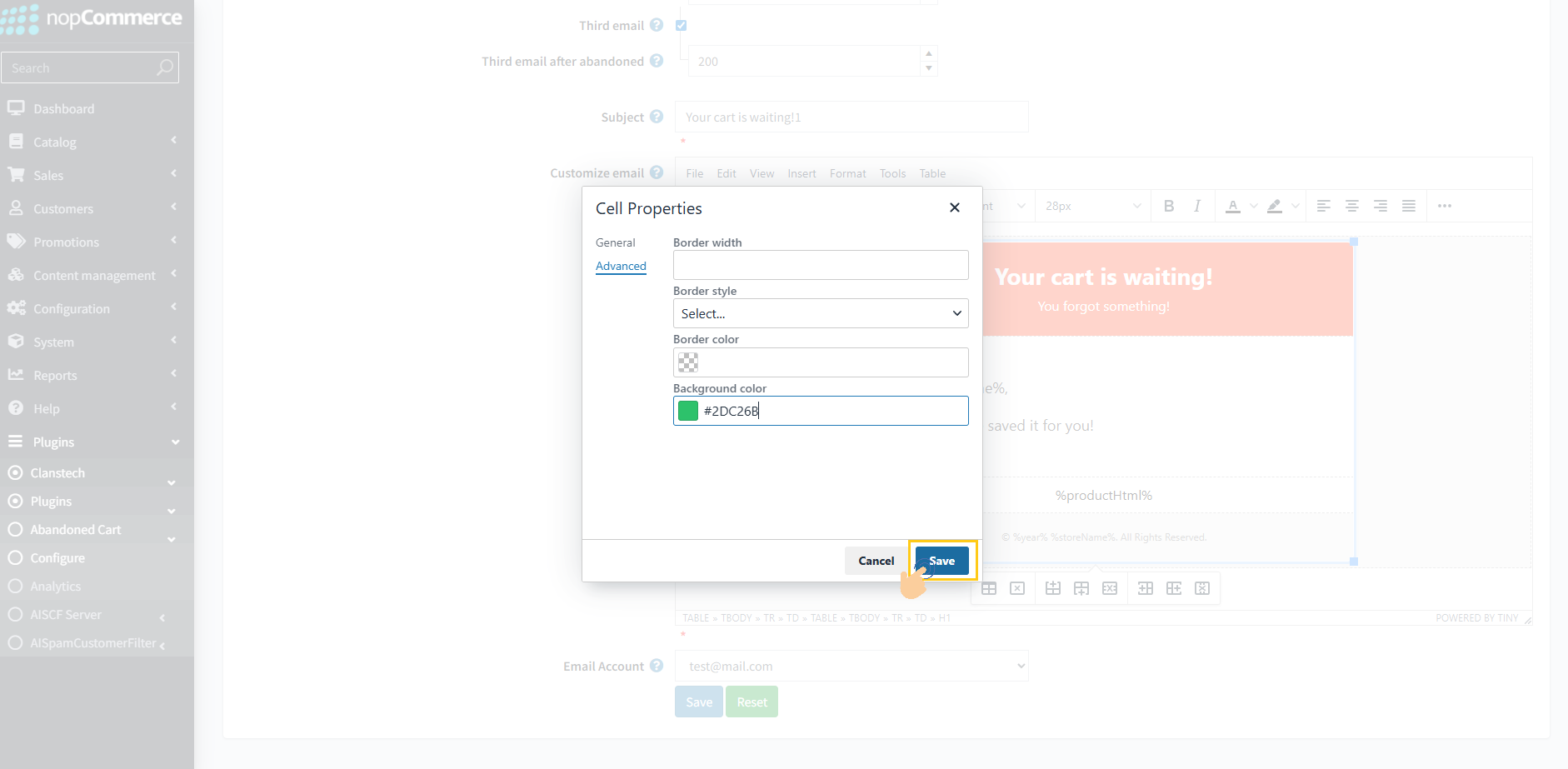The image size is (1568, 769).
Task: Click the delete row icon
Action: (1110, 588)
